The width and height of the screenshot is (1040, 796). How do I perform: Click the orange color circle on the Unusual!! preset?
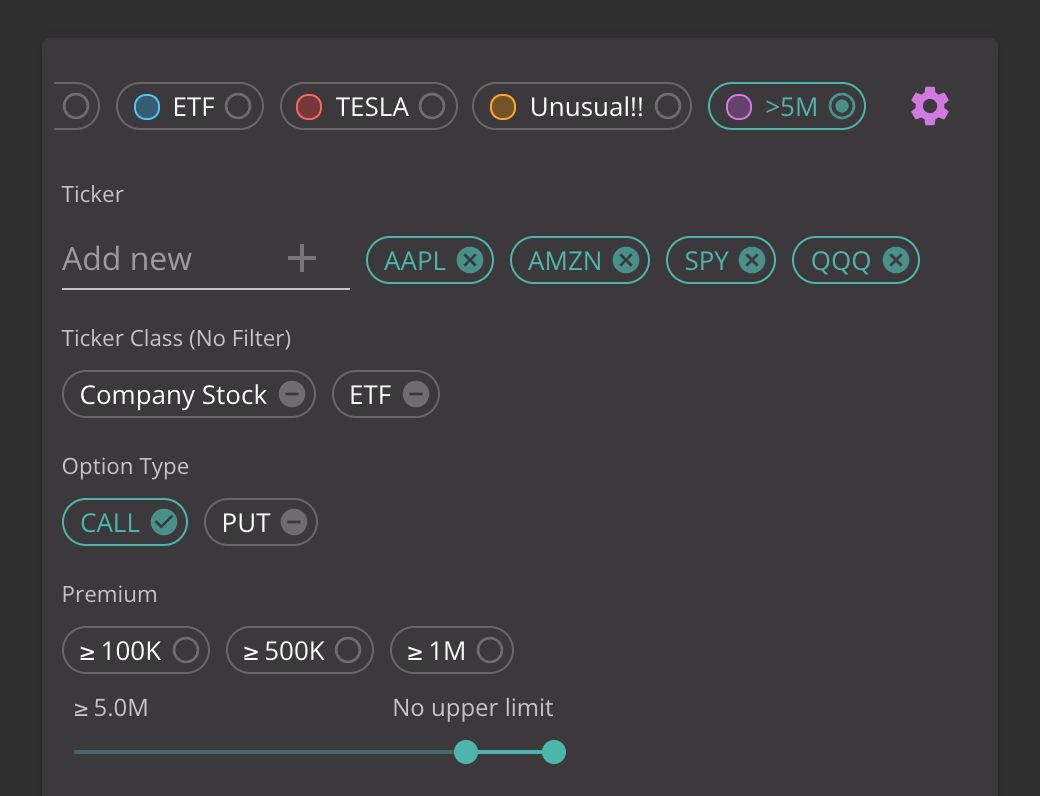(503, 107)
